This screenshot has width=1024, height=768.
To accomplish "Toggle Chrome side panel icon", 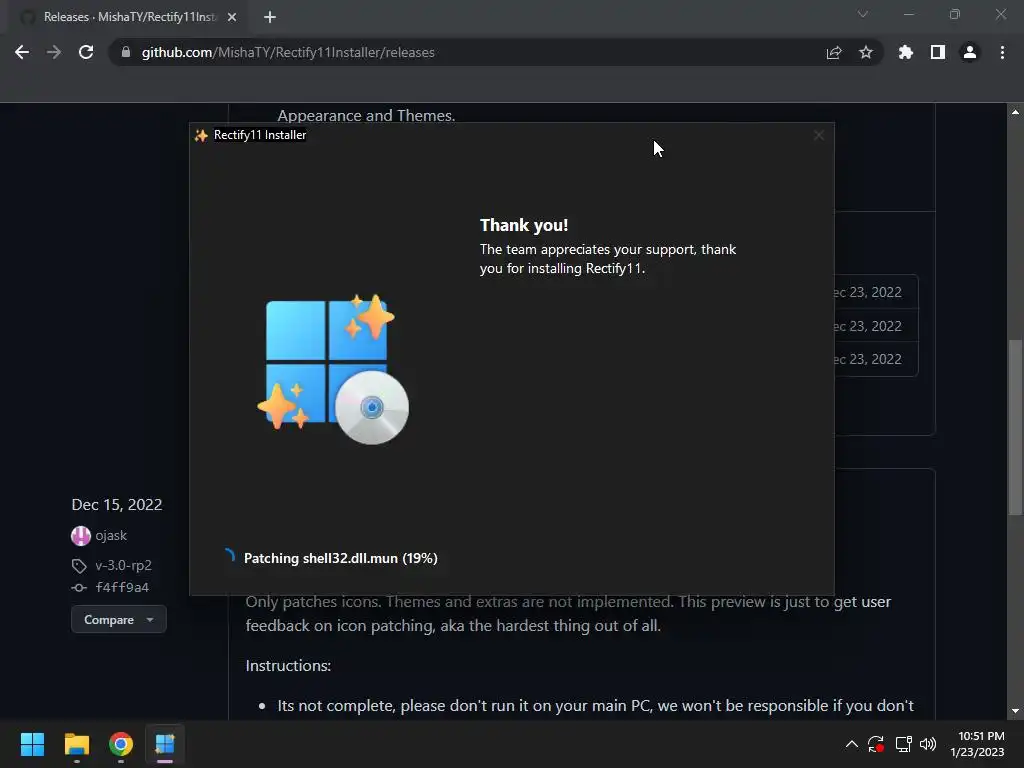I will point(938,52).
